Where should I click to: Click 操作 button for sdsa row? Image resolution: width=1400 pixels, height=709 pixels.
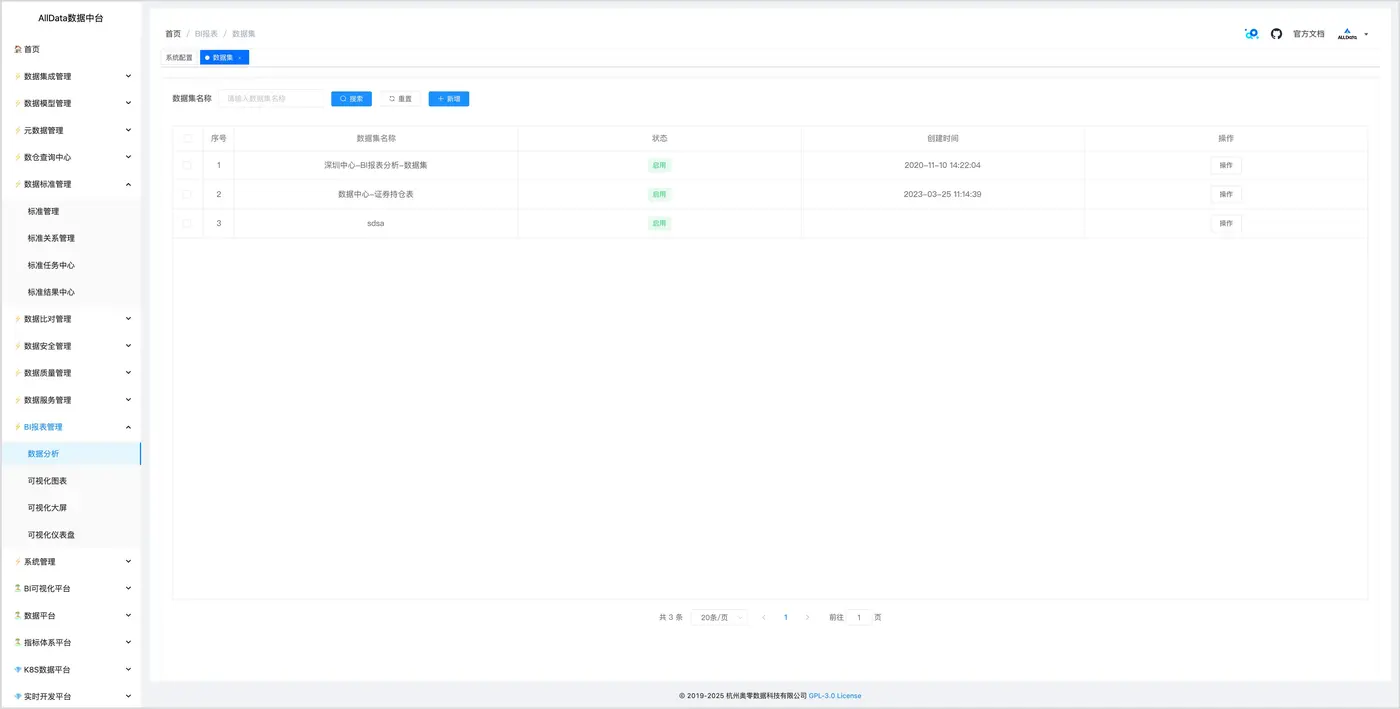tap(1226, 223)
